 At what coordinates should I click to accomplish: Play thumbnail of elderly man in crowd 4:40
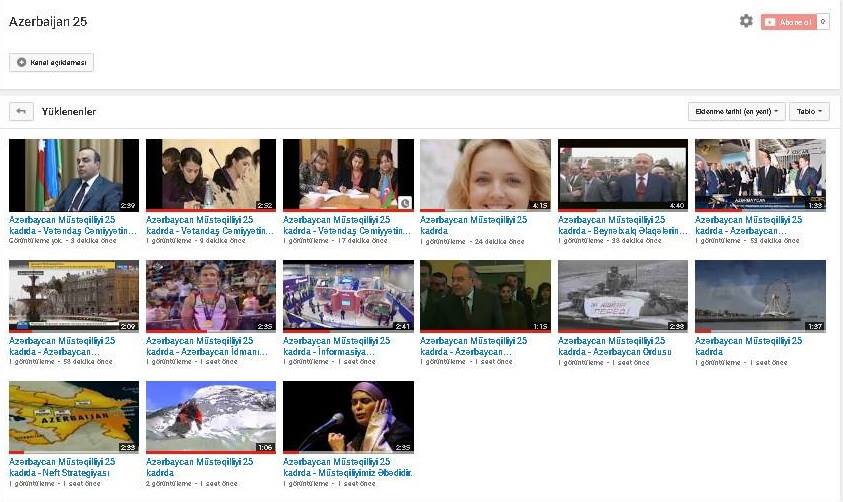click(623, 175)
